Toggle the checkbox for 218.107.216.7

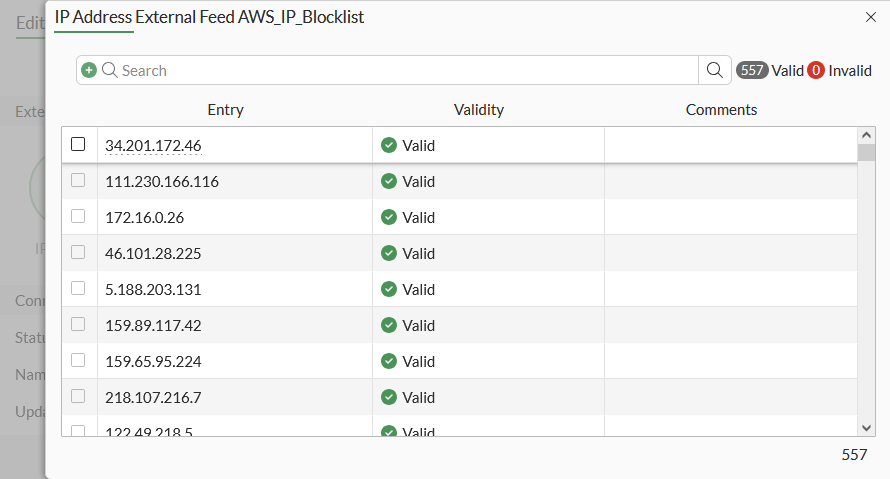coord(78,397)
